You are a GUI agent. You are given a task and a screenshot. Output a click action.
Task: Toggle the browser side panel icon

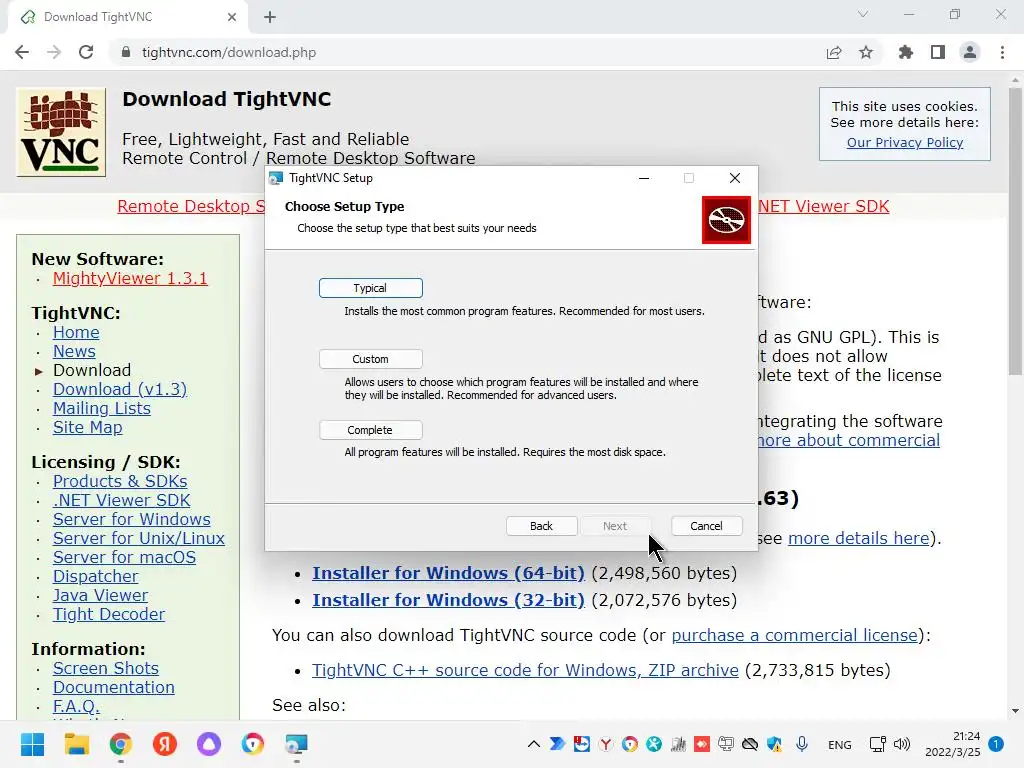(x=938, y=52)
